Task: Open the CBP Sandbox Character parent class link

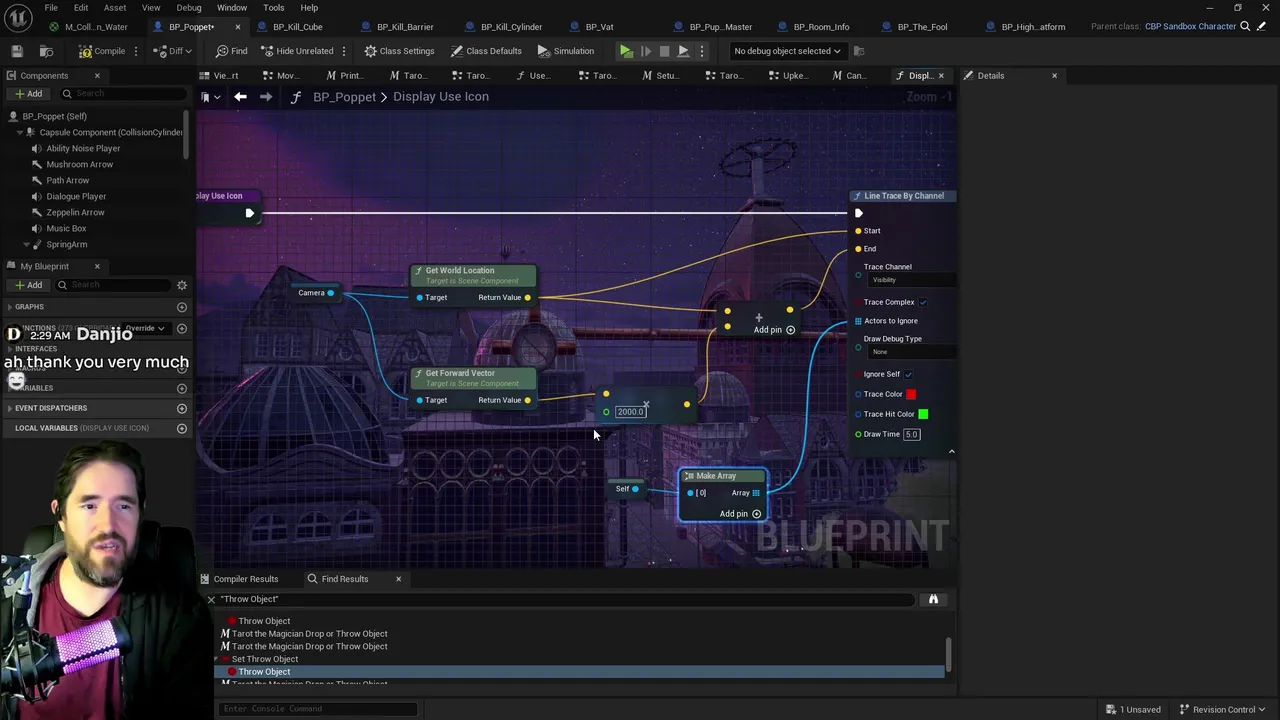Action: click(x=1190, y=27)
